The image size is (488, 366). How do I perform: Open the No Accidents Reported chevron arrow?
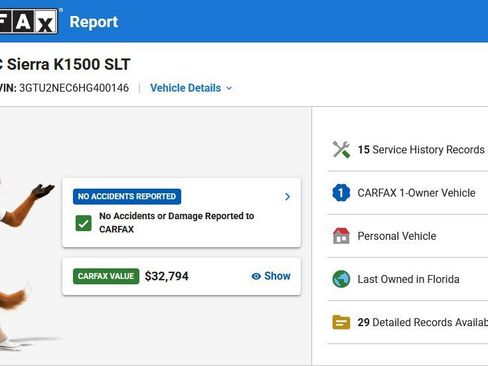point(287,197)
